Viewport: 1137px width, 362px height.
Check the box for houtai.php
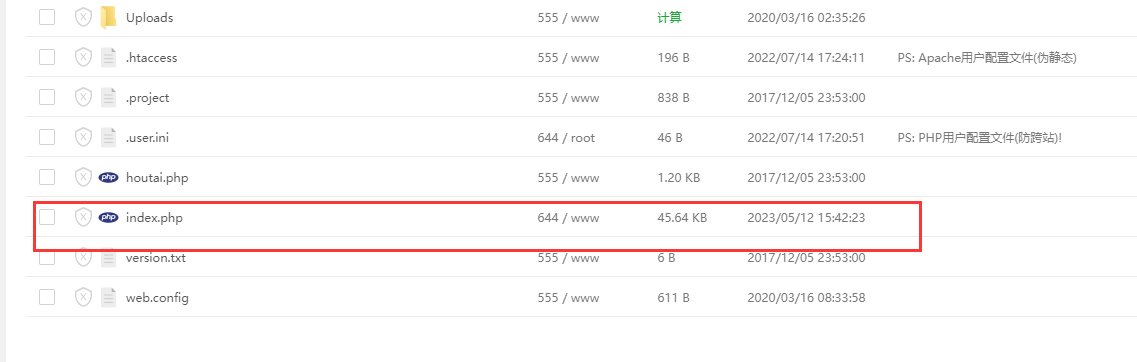click(x=47, y=177)
